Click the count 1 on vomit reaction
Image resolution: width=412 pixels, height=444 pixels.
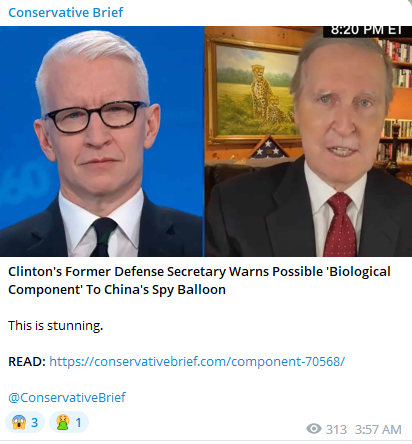pos(79,423)
